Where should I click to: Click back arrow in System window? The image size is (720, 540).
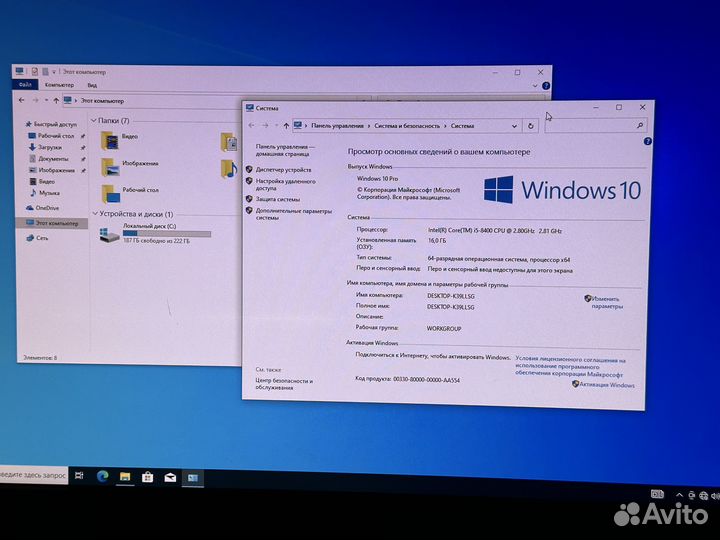[x=251, y=125]
